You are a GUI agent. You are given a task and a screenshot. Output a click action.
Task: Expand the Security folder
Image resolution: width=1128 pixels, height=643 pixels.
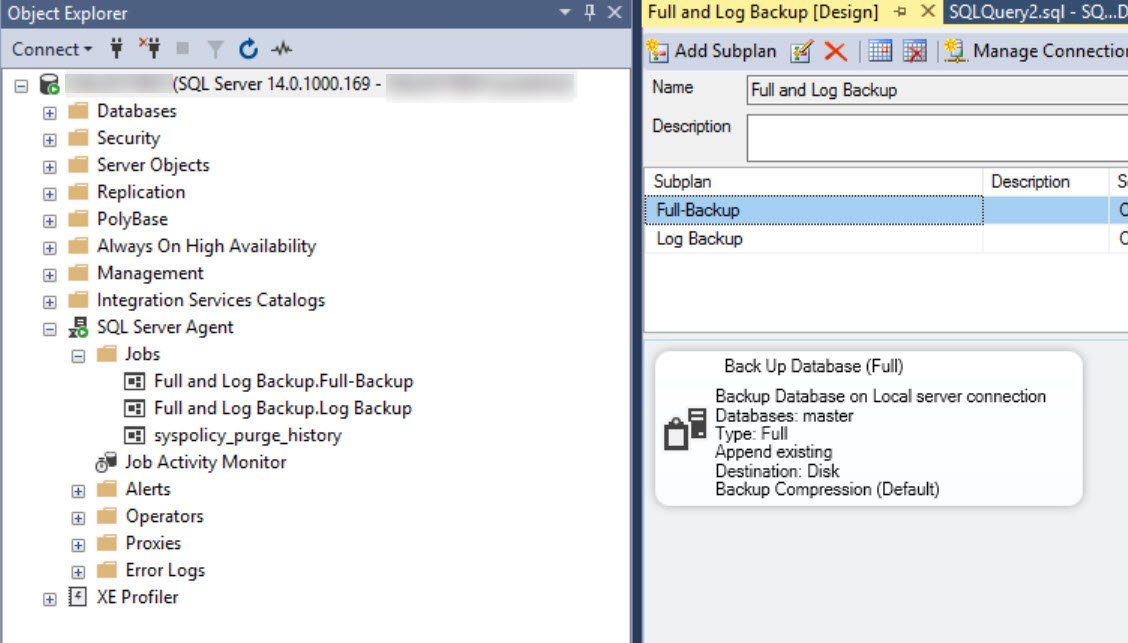point(49,140)
